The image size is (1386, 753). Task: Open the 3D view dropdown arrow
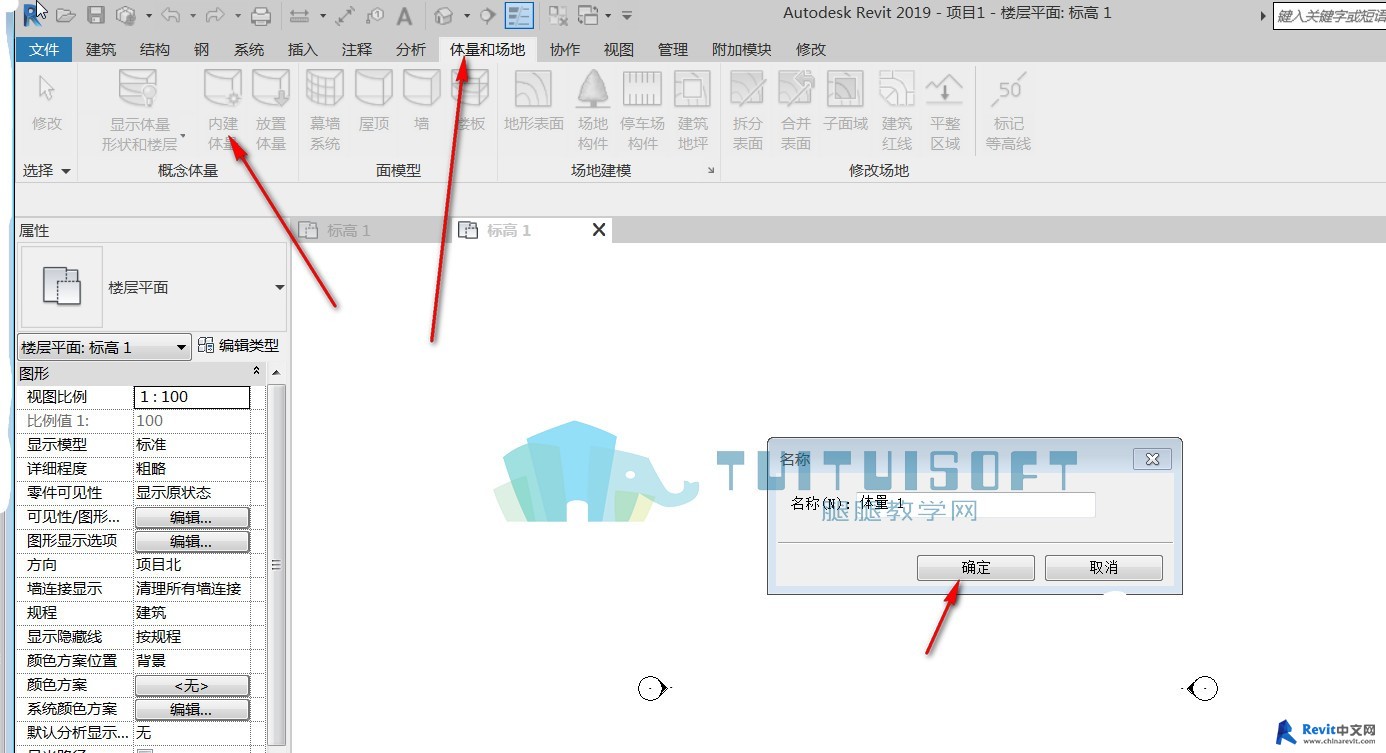point(466,15)
